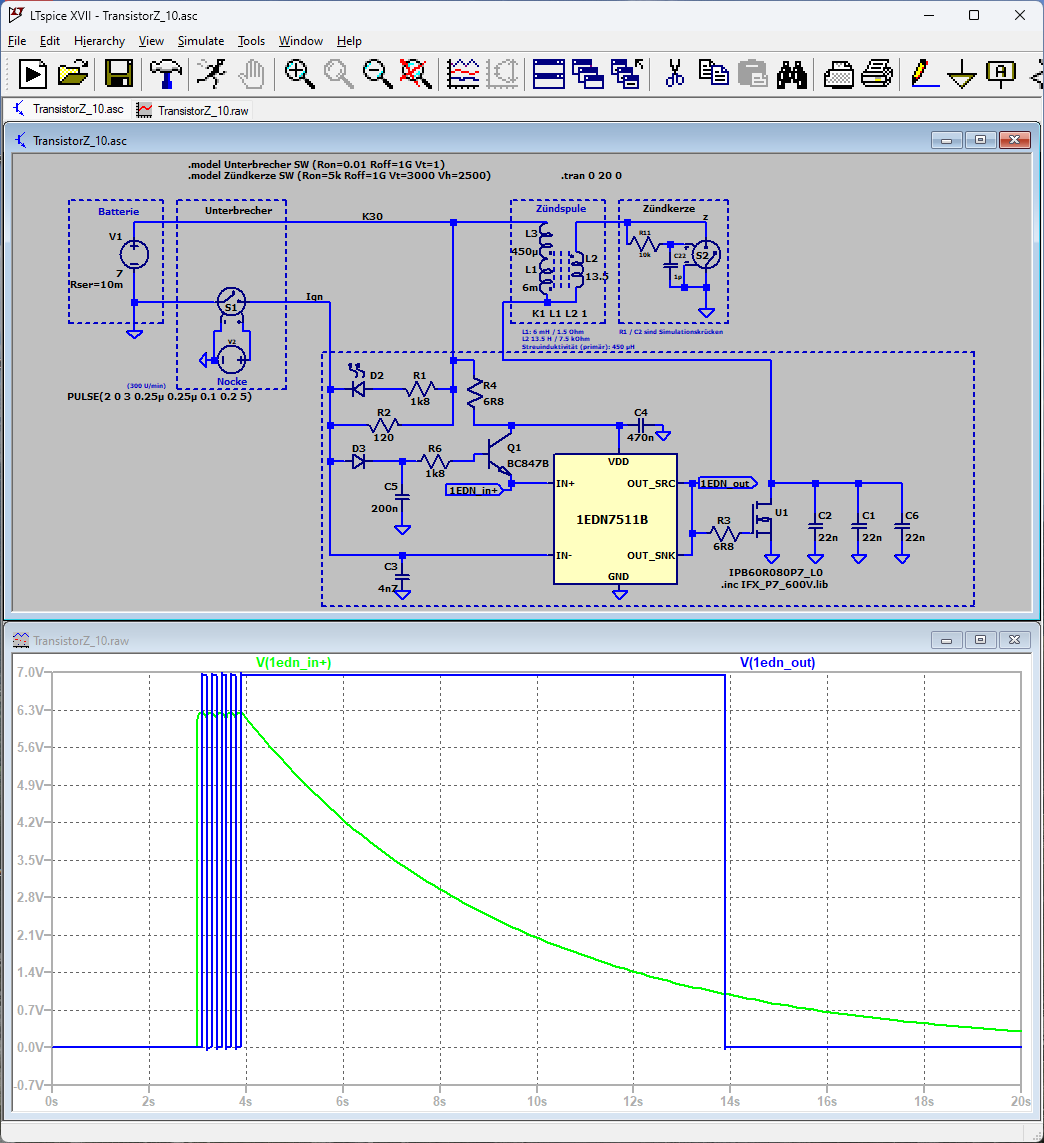Save the schematic with the floppy disk icon
Viewport: 1044px width, 1143px height.
[x=119, y=73]
